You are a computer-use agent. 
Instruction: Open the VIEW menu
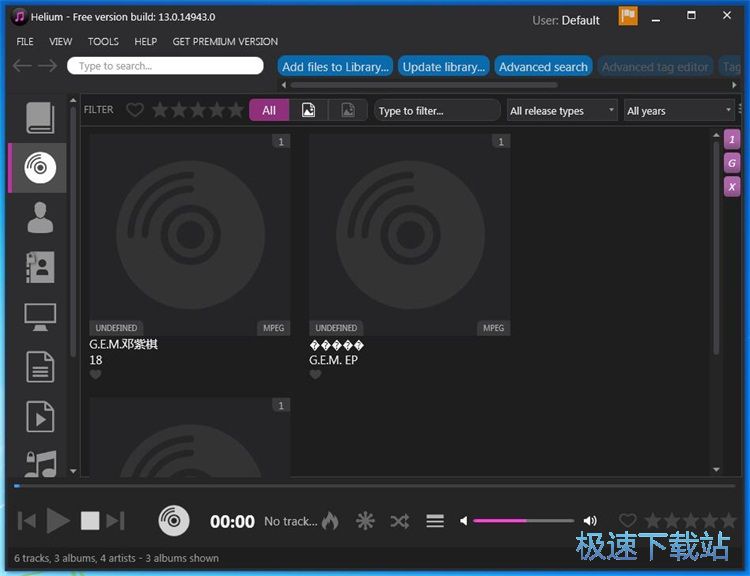[61, 42]
